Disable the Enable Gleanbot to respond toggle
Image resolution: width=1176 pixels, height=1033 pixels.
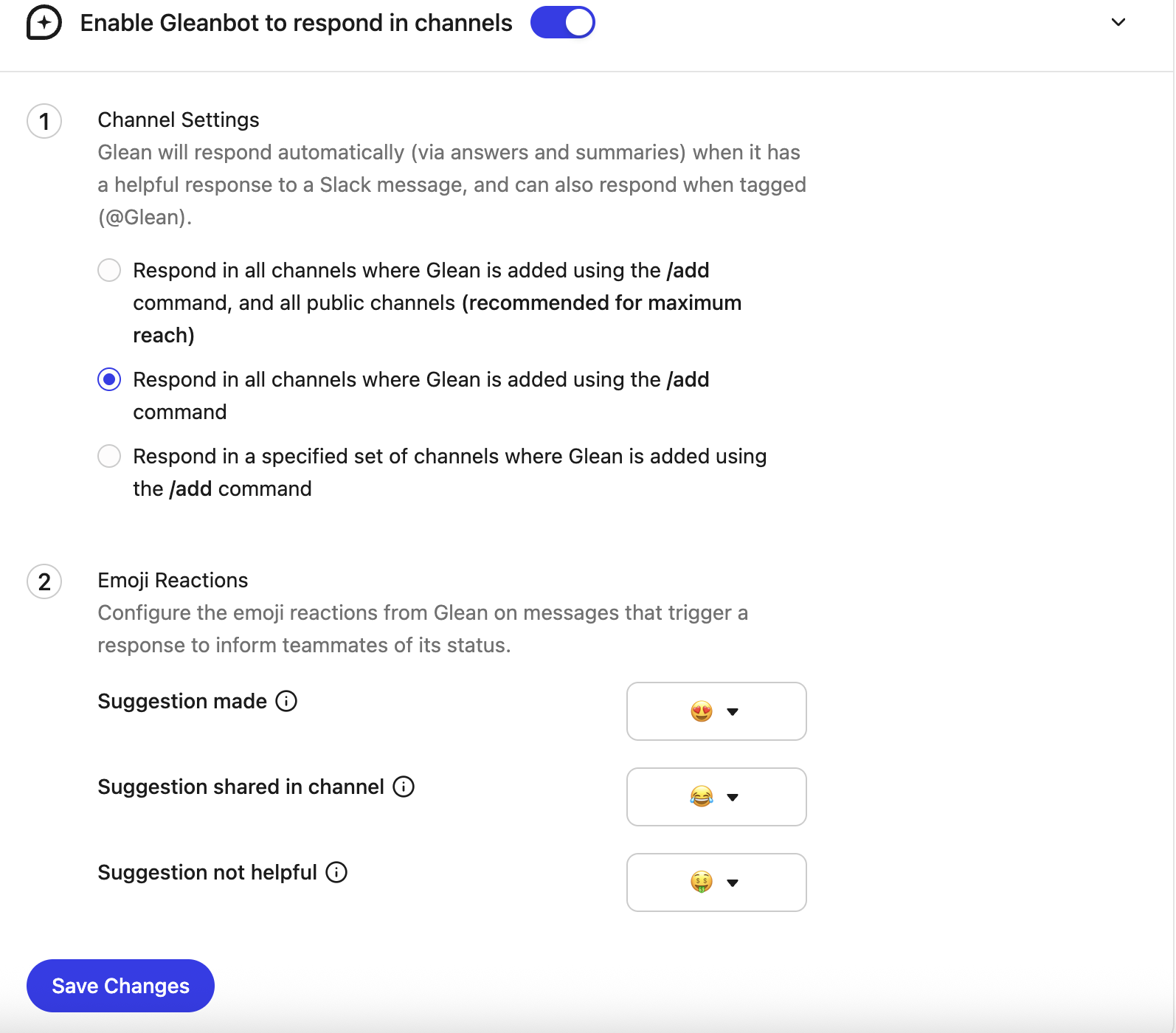pos(563,22)
